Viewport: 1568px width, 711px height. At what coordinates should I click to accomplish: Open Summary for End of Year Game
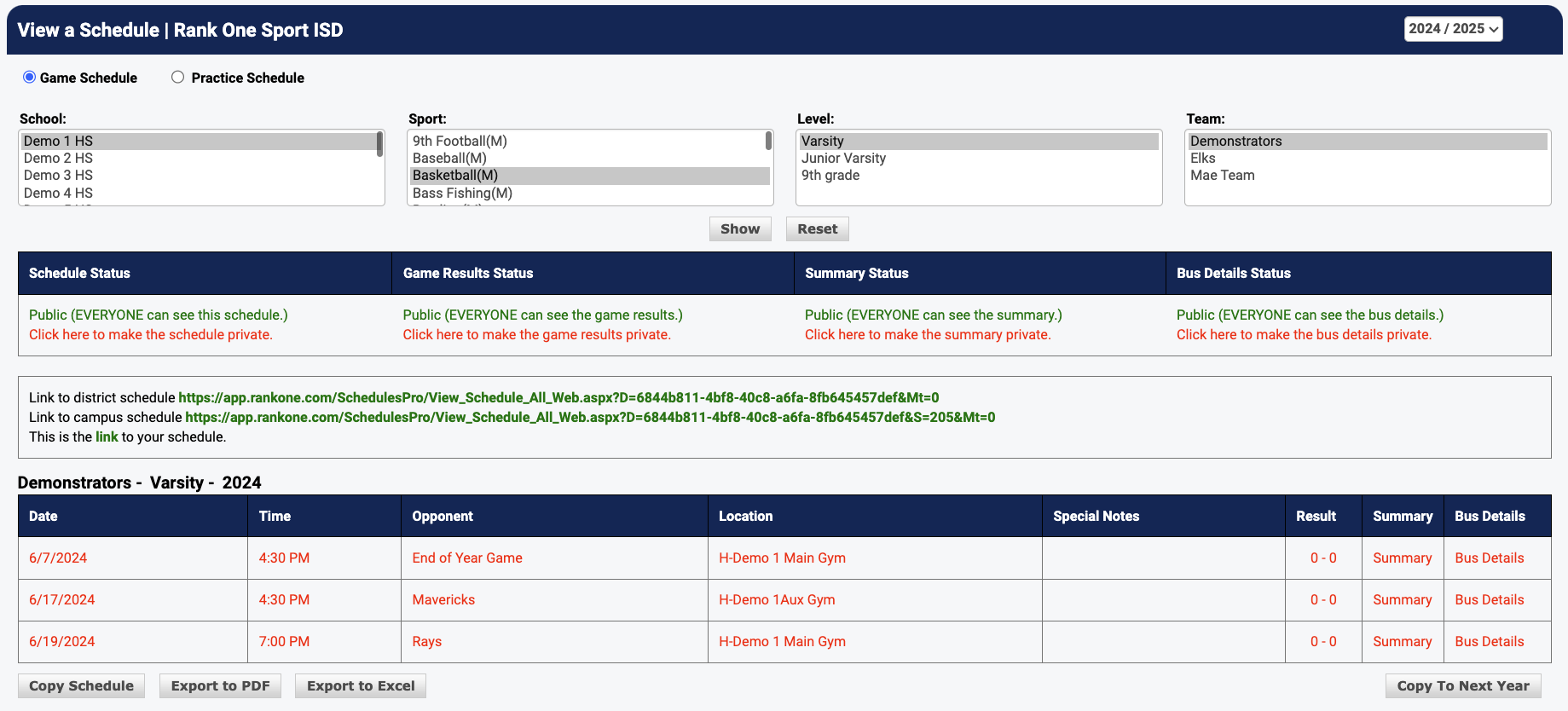tap(1403, 558)
